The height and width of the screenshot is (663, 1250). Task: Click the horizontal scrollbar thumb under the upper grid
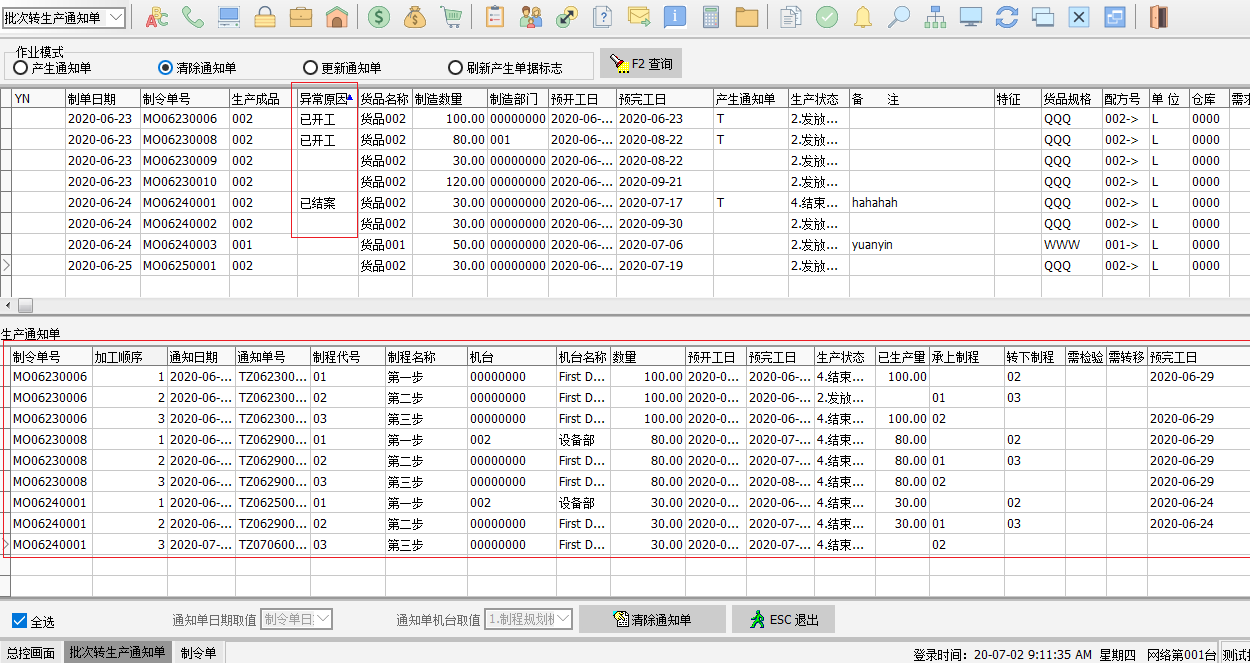pyautogui.click(x=25, y=305)
